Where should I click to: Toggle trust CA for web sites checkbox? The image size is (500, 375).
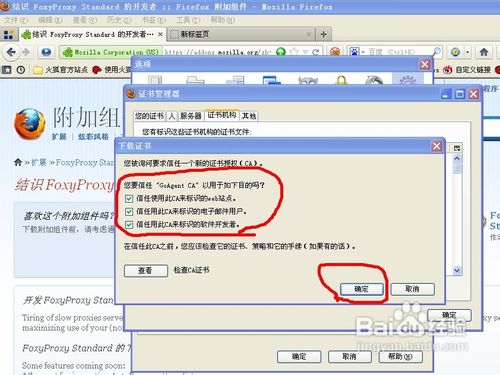click(129, 199)
